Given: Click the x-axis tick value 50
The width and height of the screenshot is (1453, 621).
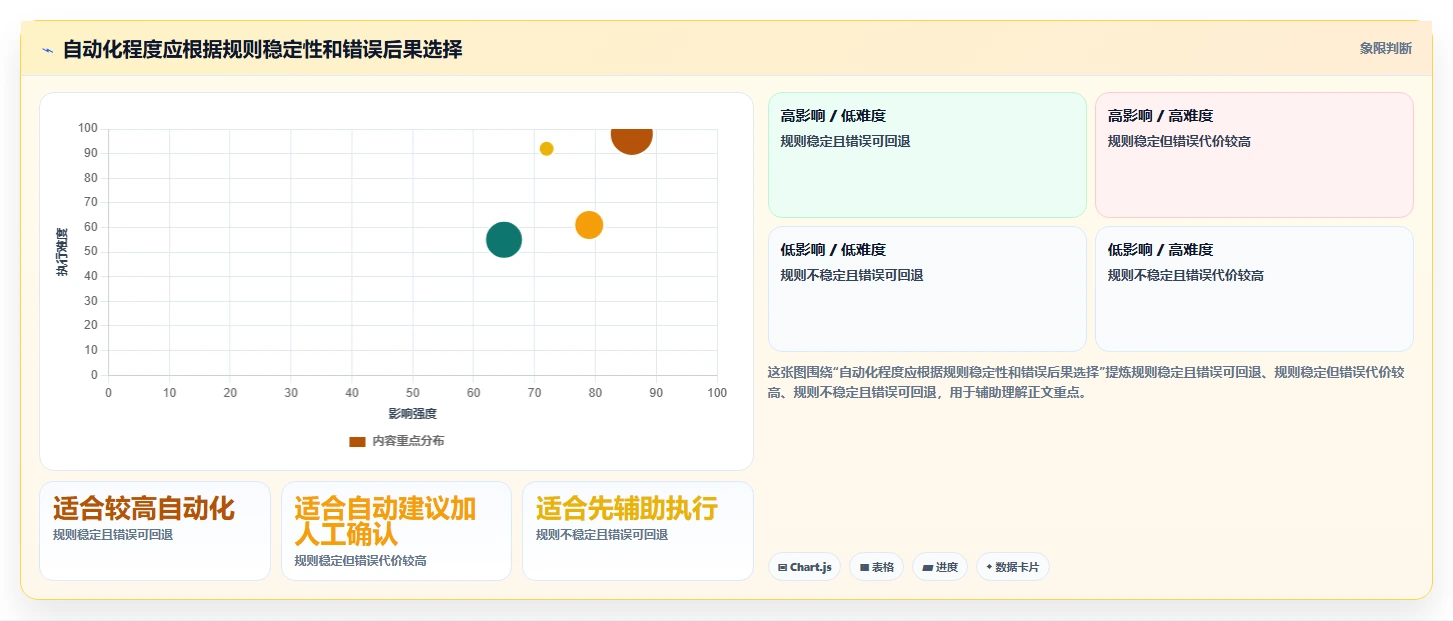Looking at the screenshot, I should [x=413, y=393].
